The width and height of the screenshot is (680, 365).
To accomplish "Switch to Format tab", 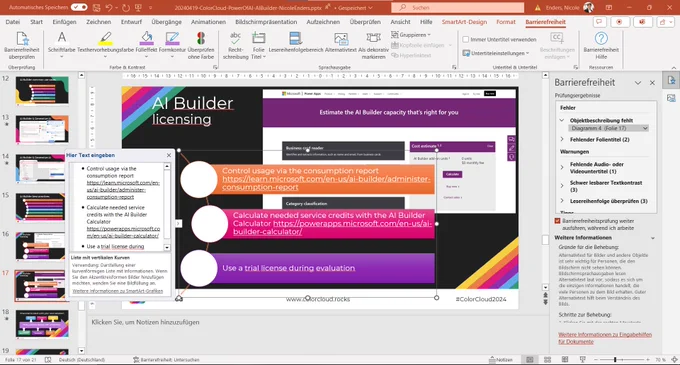I will click(506, 22).
